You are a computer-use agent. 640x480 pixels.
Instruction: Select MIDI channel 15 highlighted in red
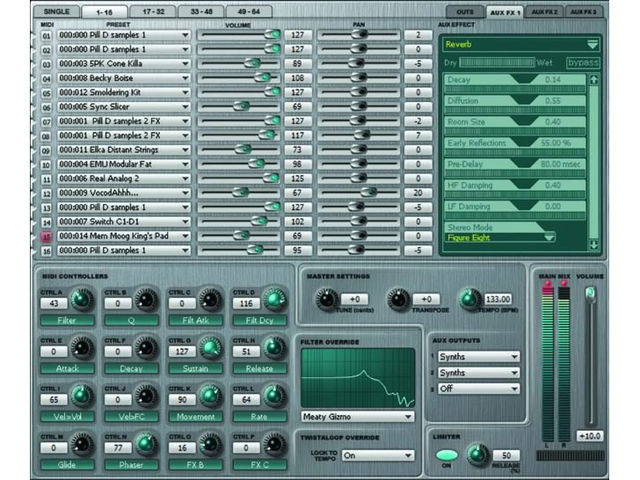[x=46, y=237]
